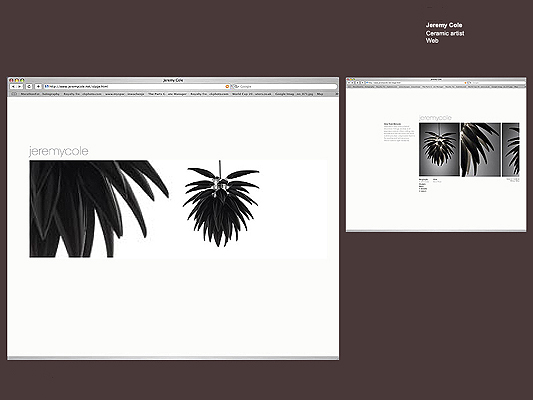Click the magnifier icon in Google search field
This screenshot has width=533, height=400.
click(x=237, y=87)
